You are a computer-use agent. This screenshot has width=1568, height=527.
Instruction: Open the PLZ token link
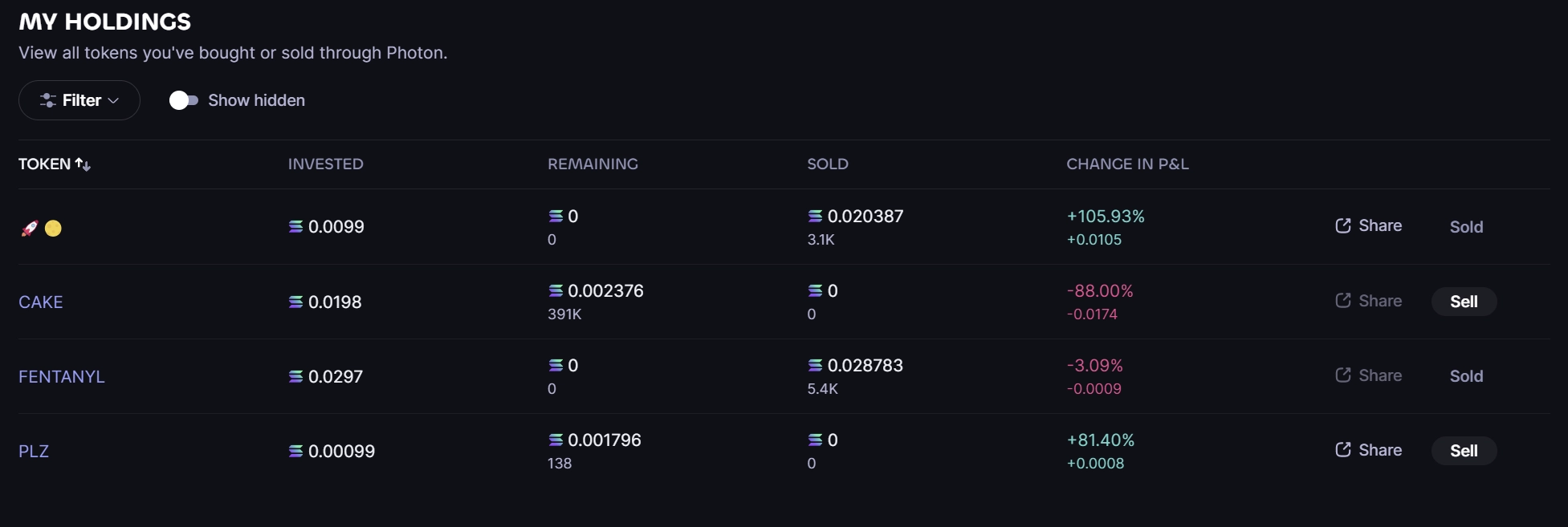pyautogui.click(x=34, y=452)
